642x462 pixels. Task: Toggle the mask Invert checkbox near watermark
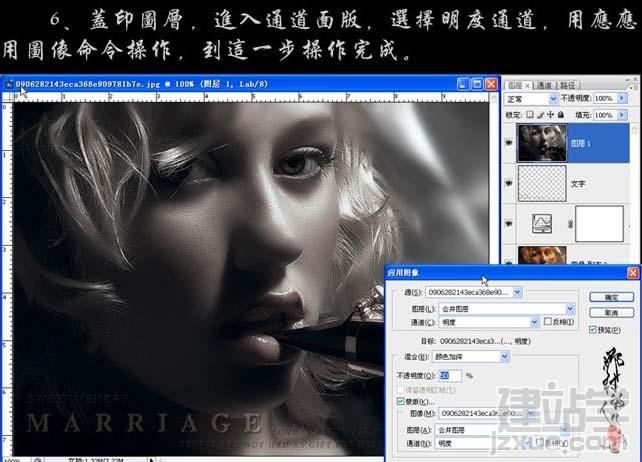coord(540,442)
